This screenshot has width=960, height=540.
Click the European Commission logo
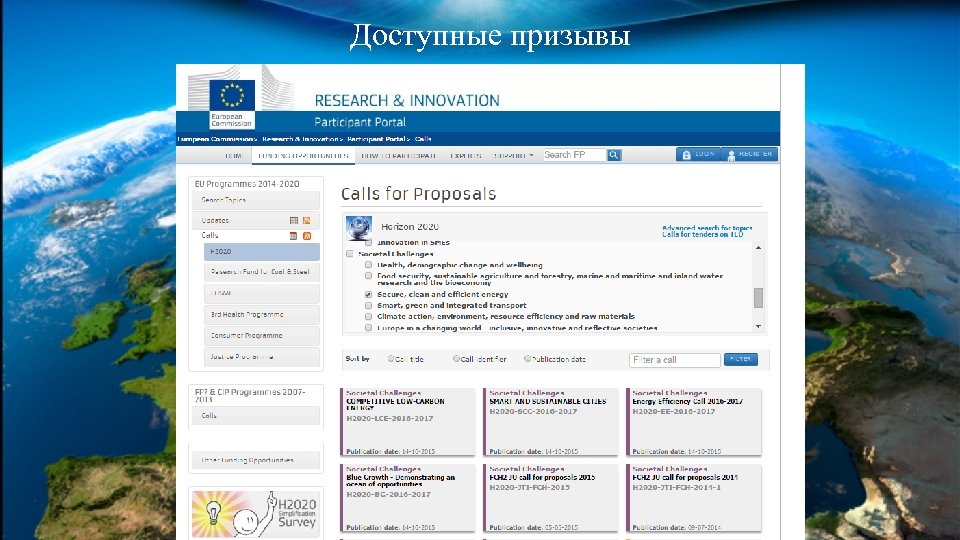232,103
